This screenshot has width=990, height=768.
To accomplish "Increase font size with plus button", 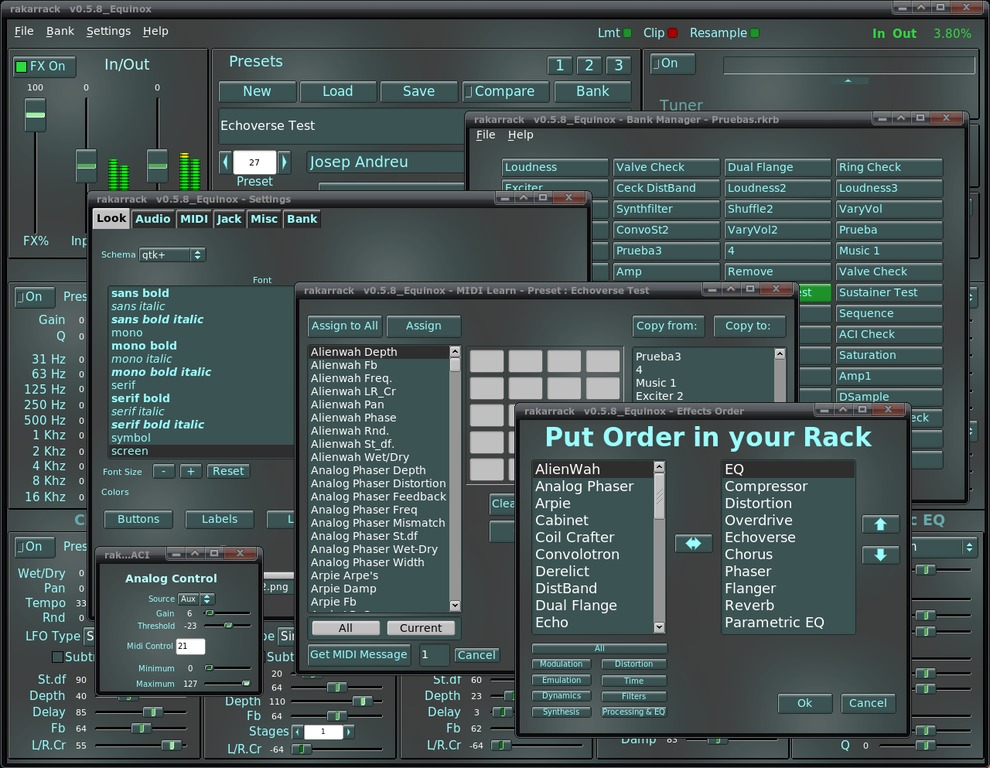I will click(190, 471).
